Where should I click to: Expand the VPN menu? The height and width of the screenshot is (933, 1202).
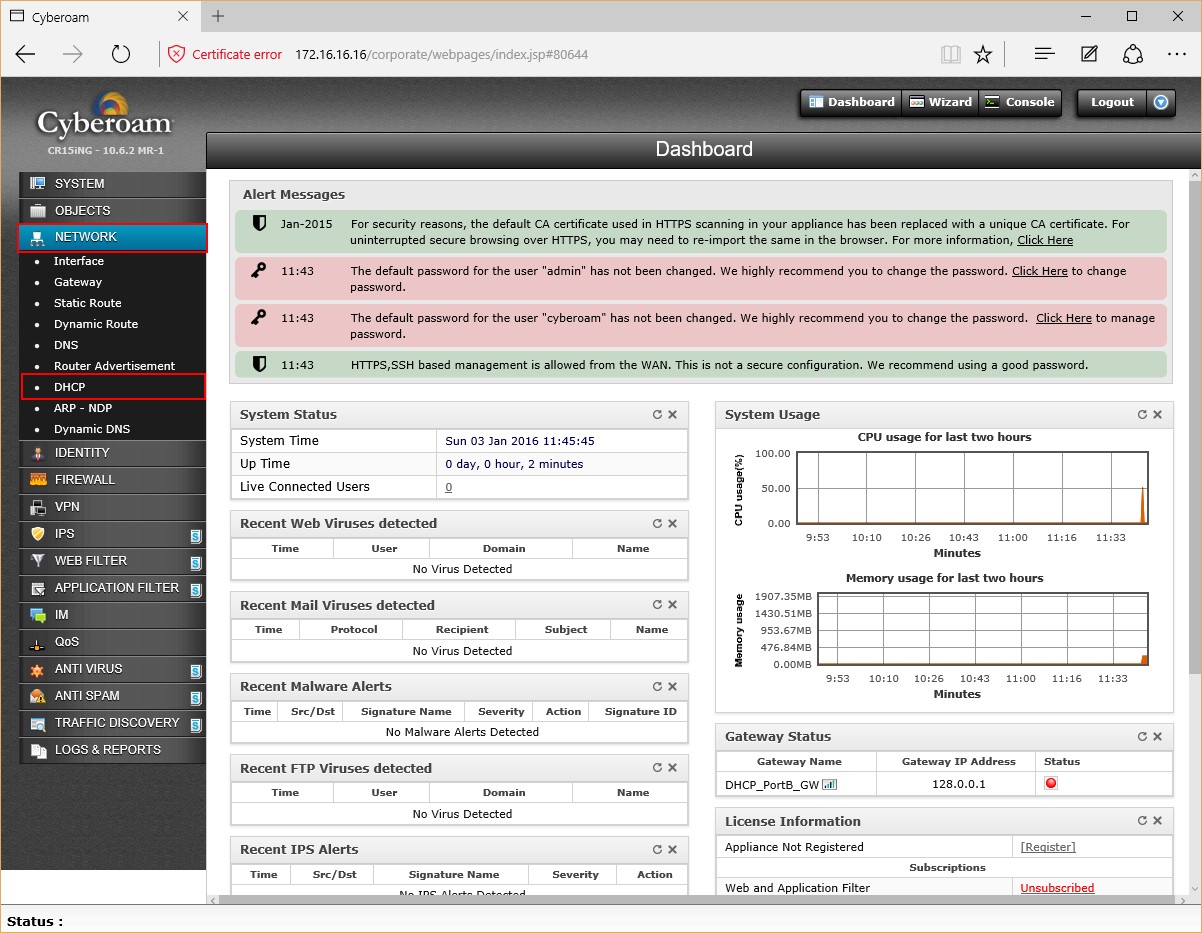[x=112, y=507]
